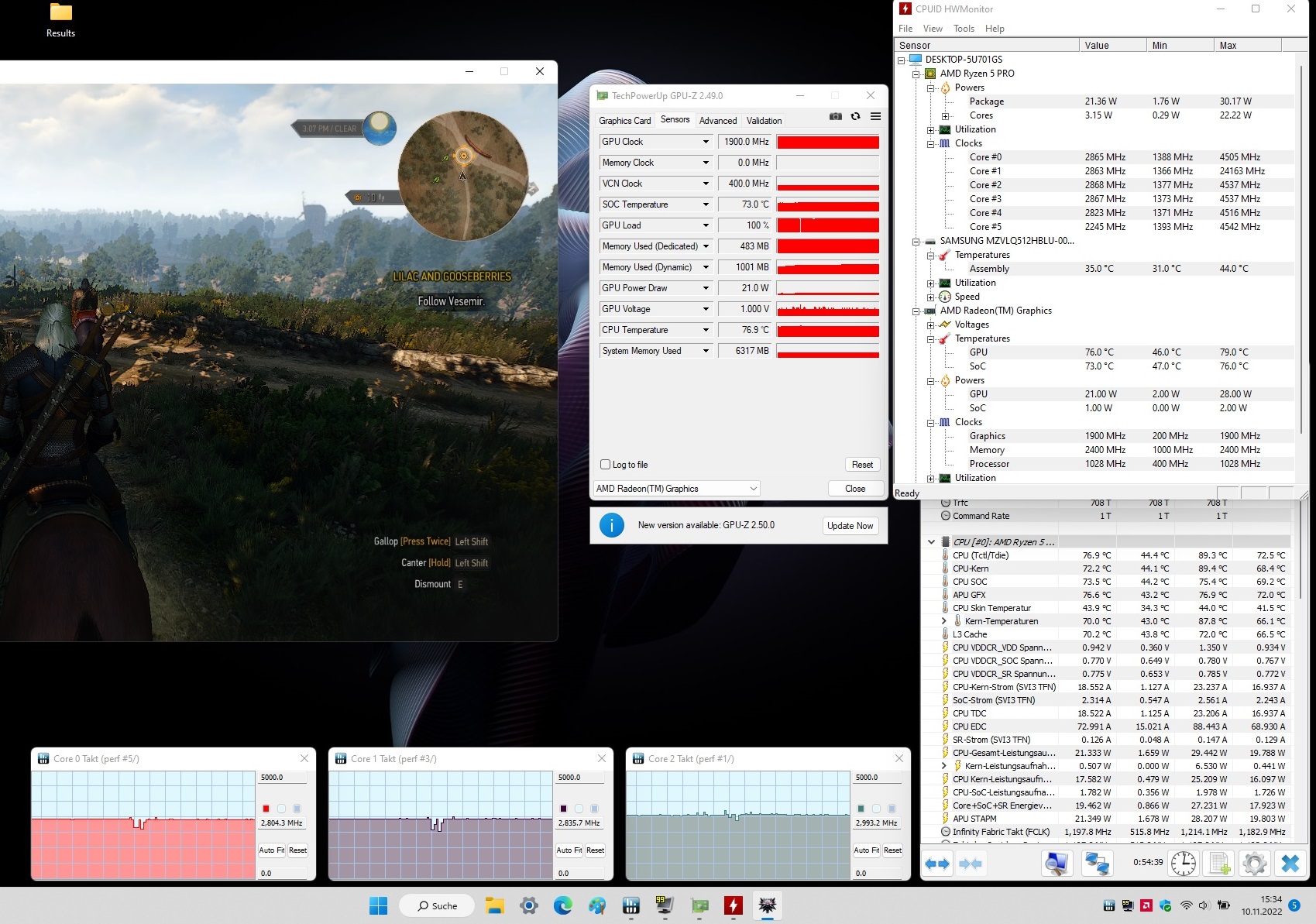Enable the Log to file checkbox

point(606,465)
